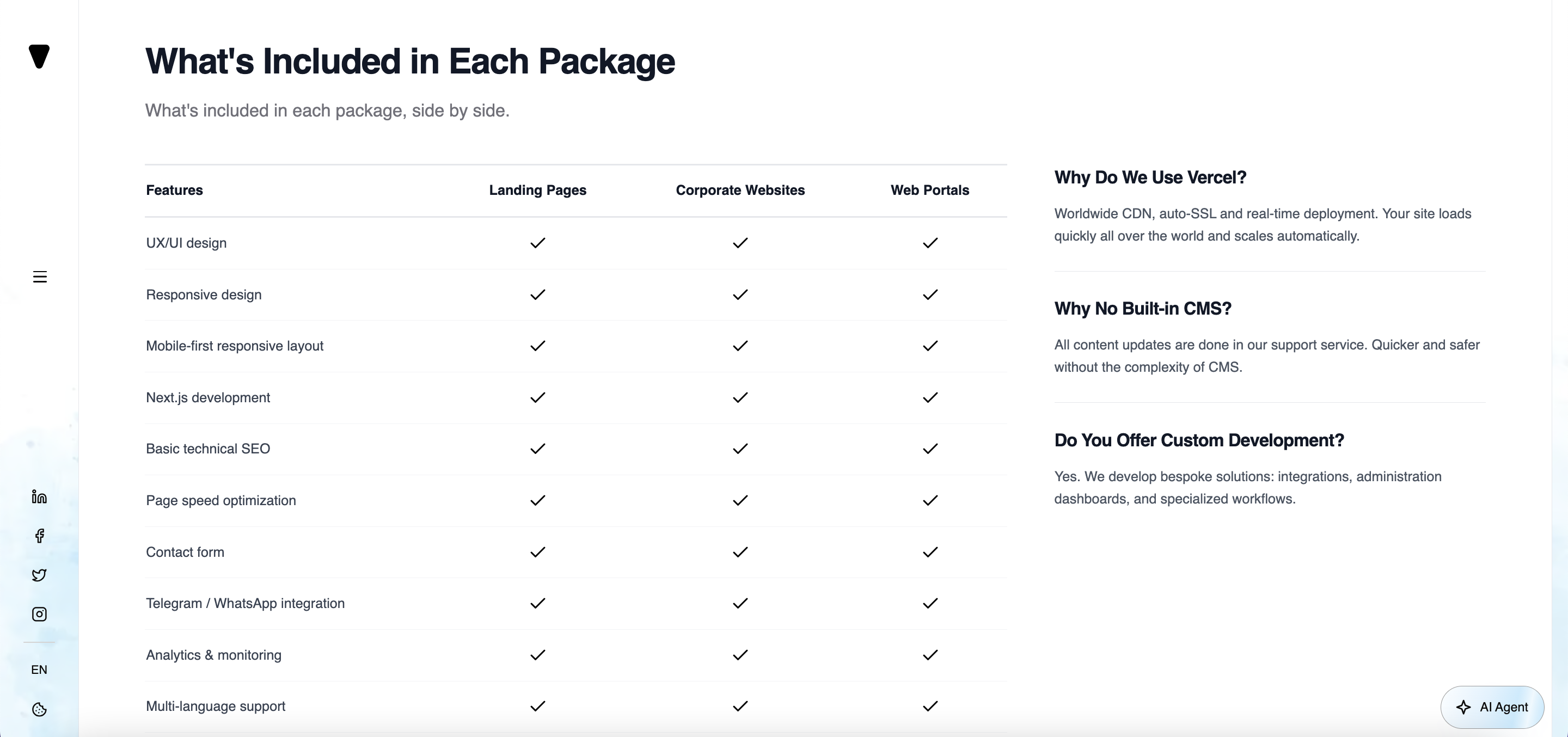Click the black shield logo in sidebar
This screenshot has width=1568, height=737.
39,57
